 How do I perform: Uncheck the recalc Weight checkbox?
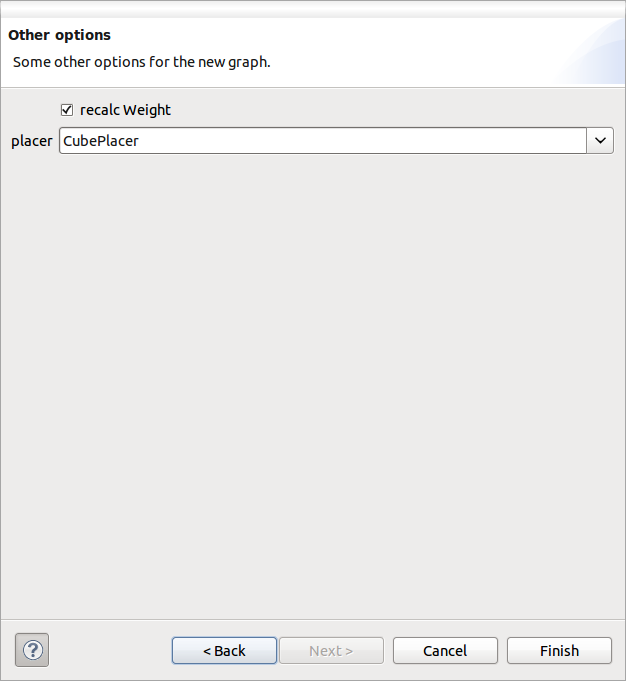tap(67, 110)
